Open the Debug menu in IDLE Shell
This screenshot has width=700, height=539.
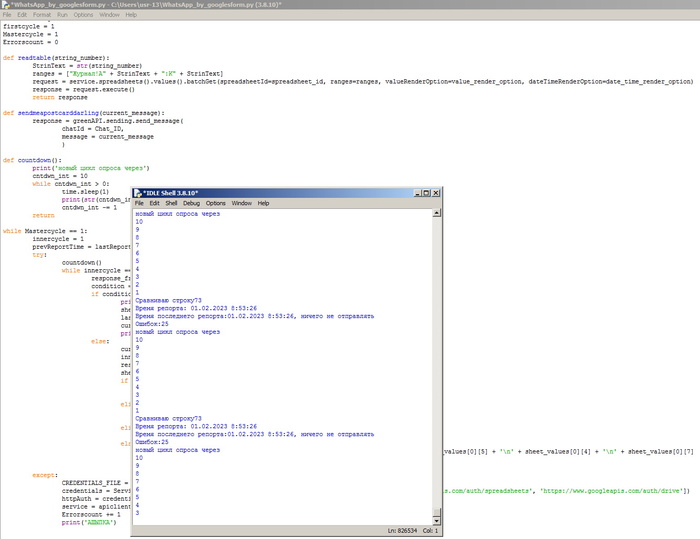[x=191, y=203]
